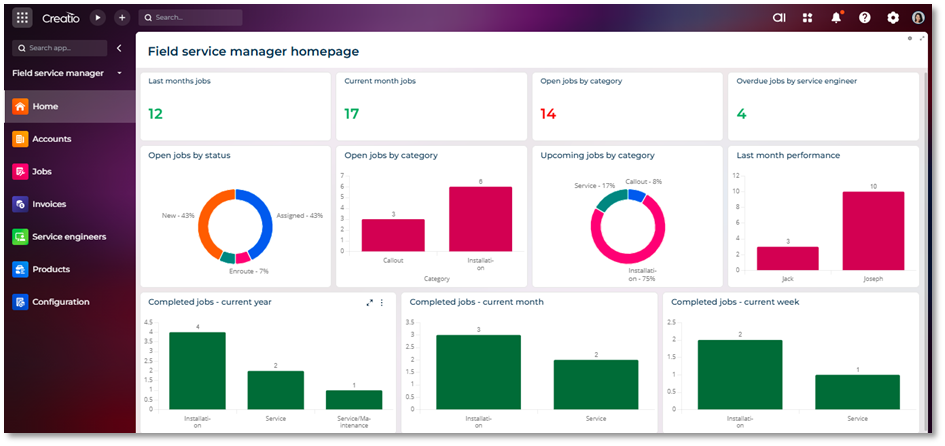Click the plus quick-add button
The width and height of the screenshot is (945, 446).
pyautogui.click(x=122, y=17)
